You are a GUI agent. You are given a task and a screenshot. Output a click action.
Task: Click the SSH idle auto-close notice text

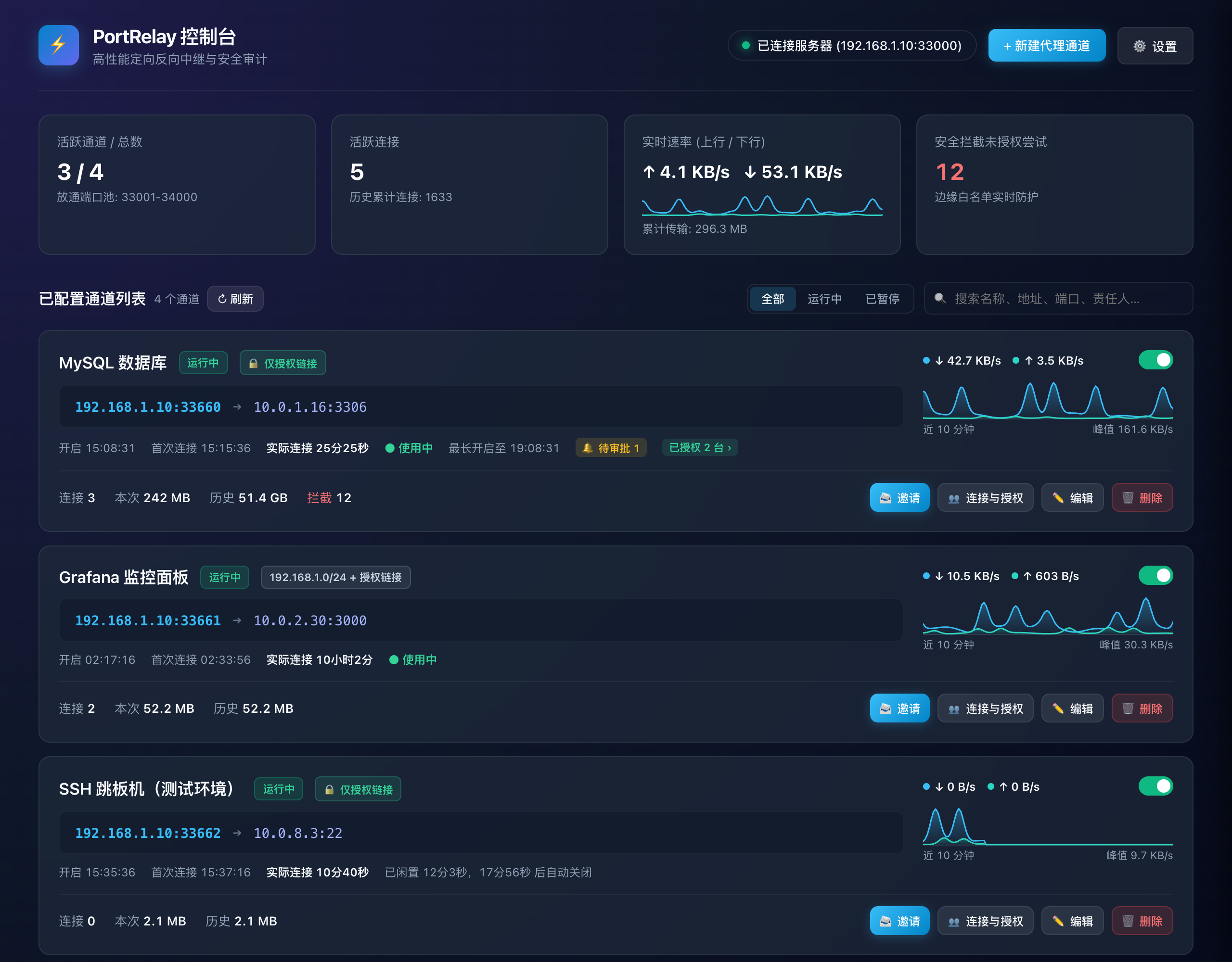point(488,873)
